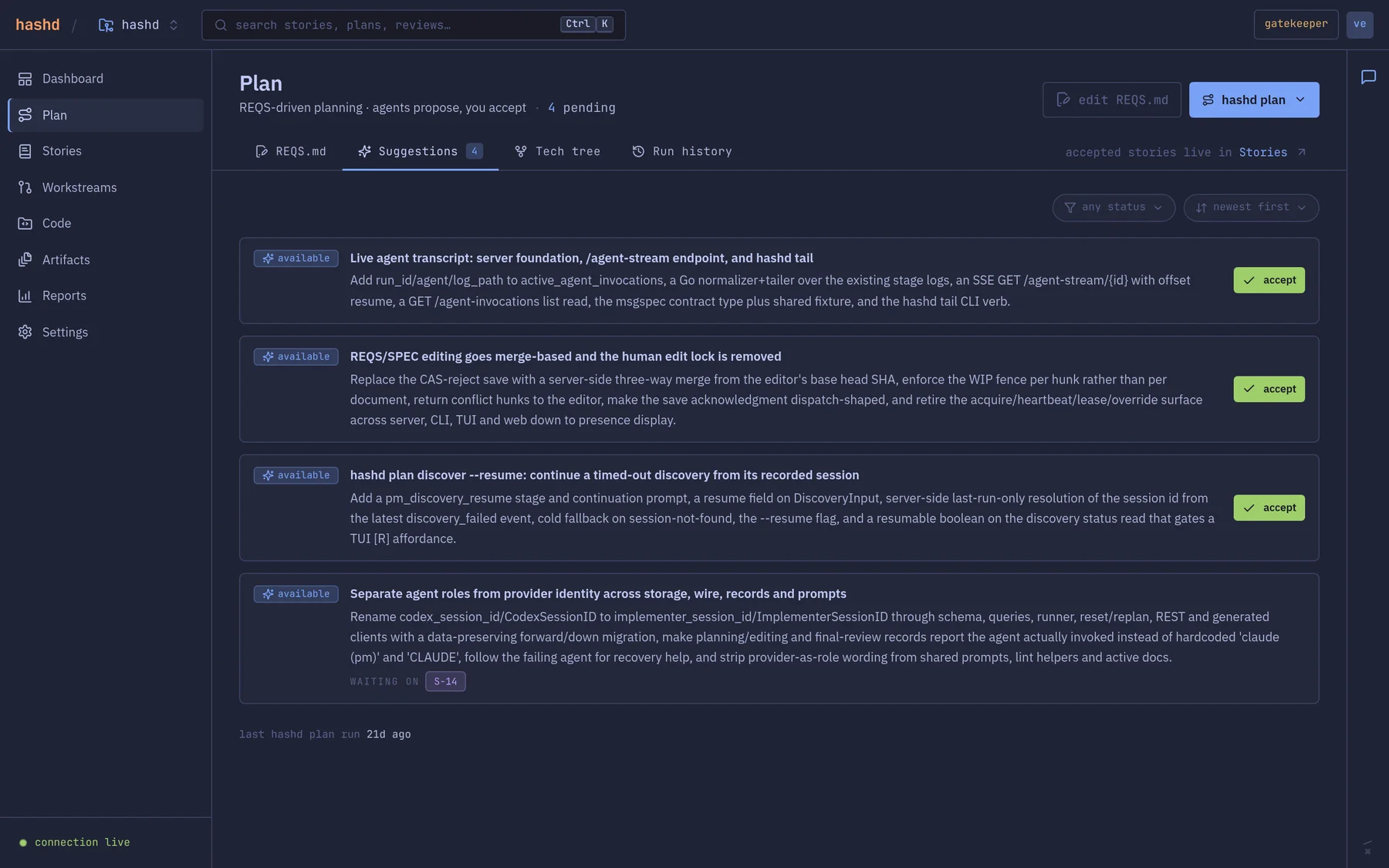Click the gatekeeper role button

click(x=1296, y=25)
